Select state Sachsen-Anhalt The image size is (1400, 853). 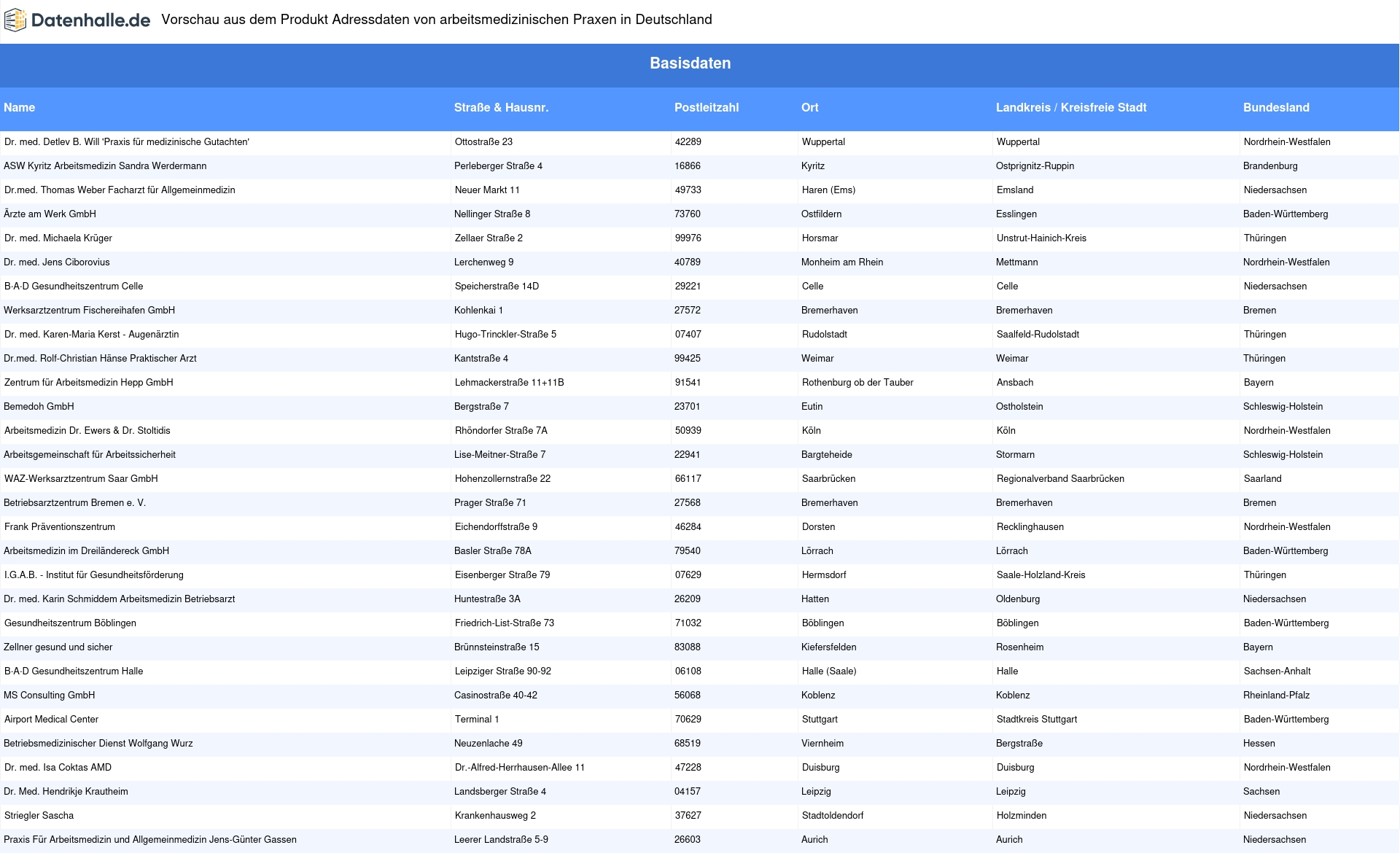click(x=1277, y=671)
